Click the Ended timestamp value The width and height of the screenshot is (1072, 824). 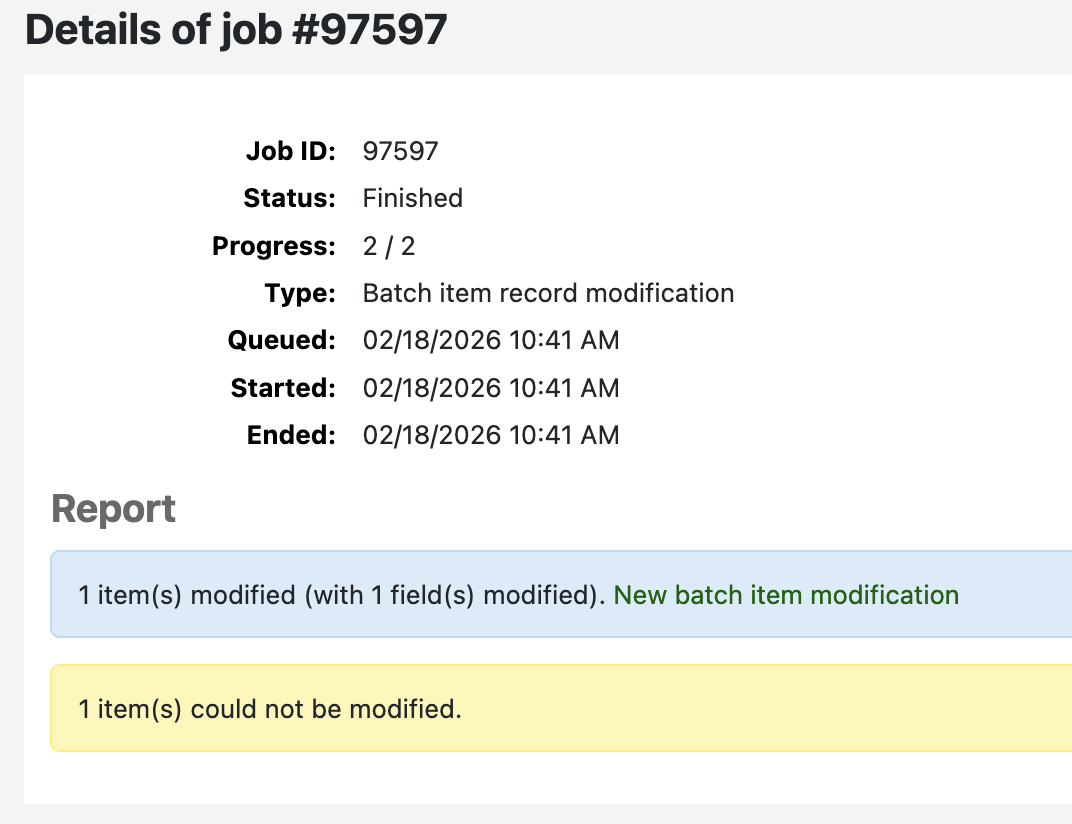(x=491, y=435)
